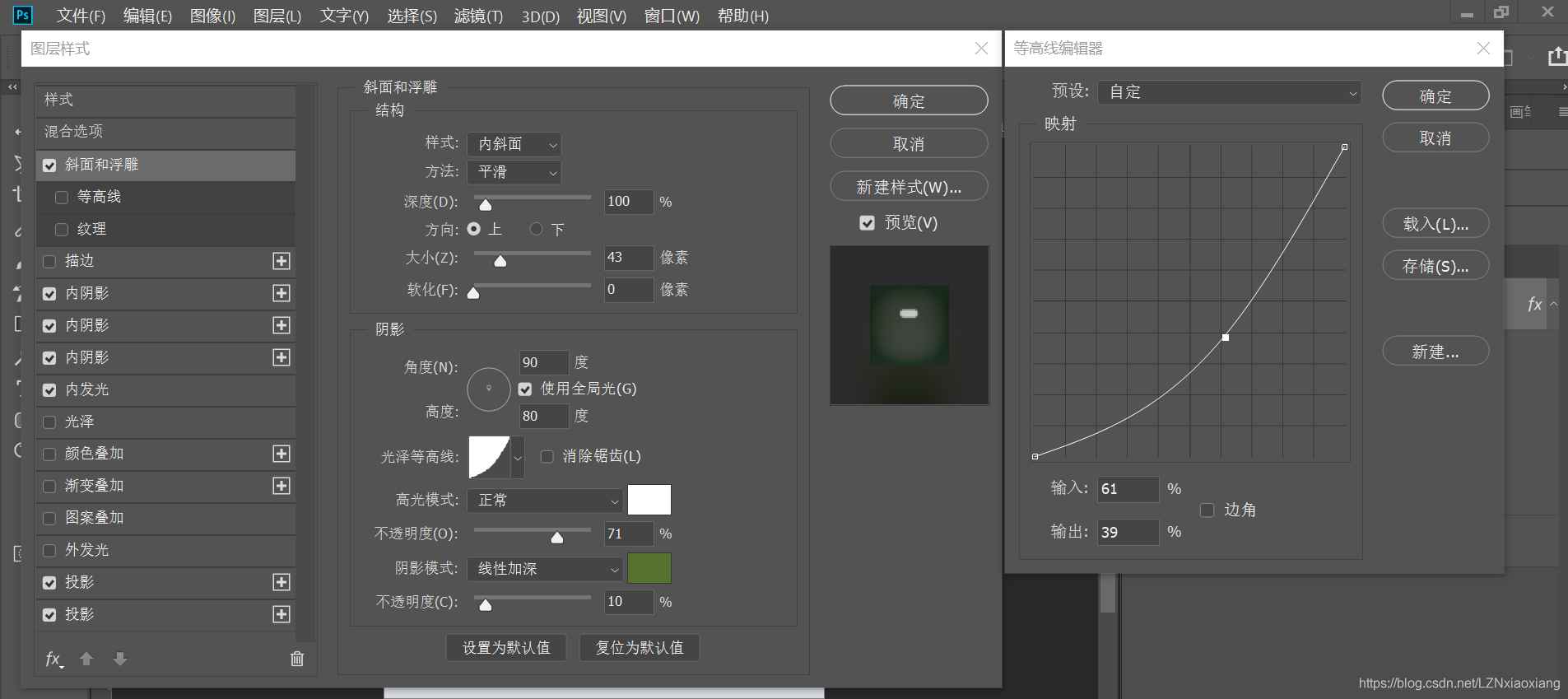Open 方法 dropdown showing 平滑
Screen dimensions: 1568x699
pos(514,172)
